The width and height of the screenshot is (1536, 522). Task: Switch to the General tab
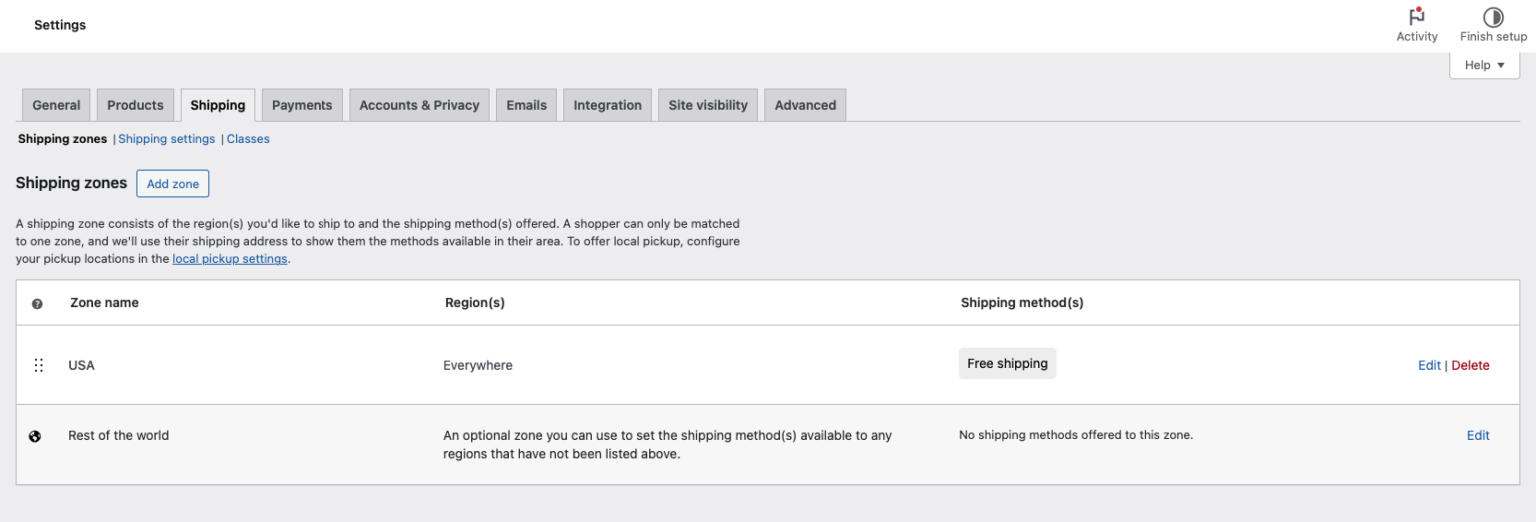point(56,105)
